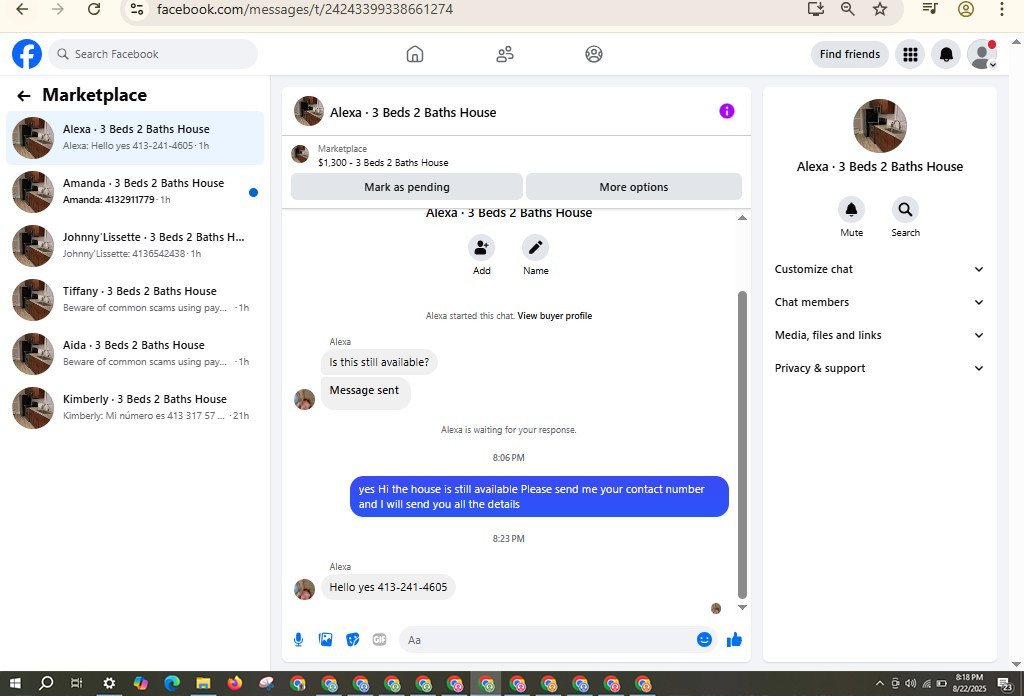Open File Explorer from taskbar
The height and width of the screenshot is (696, 1024).
coord(203,684)
